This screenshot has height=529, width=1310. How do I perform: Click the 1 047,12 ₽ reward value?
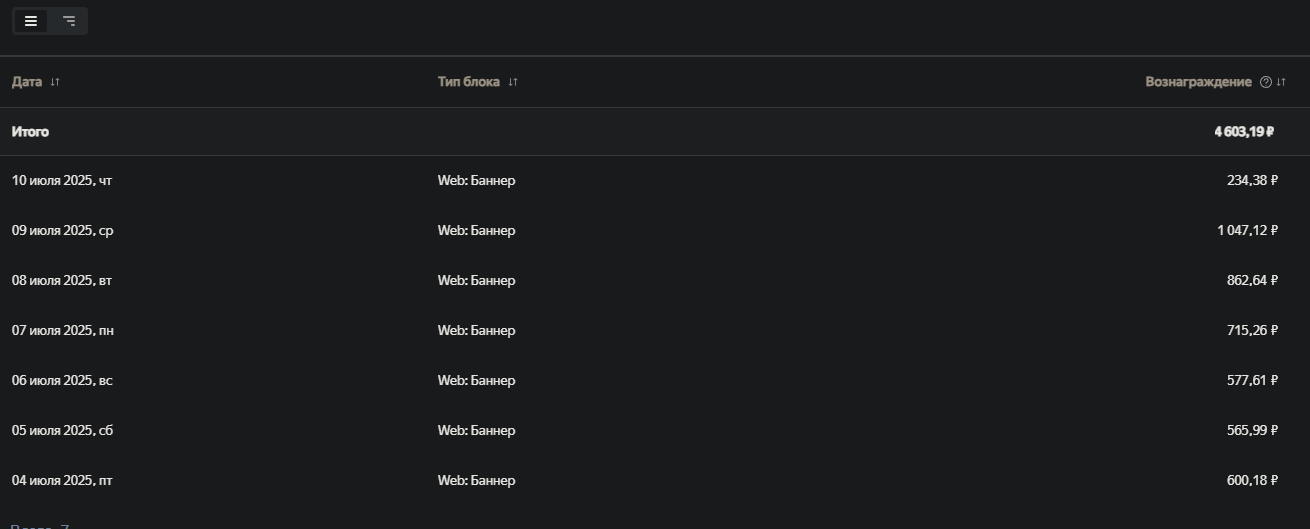coord(1247,231)
